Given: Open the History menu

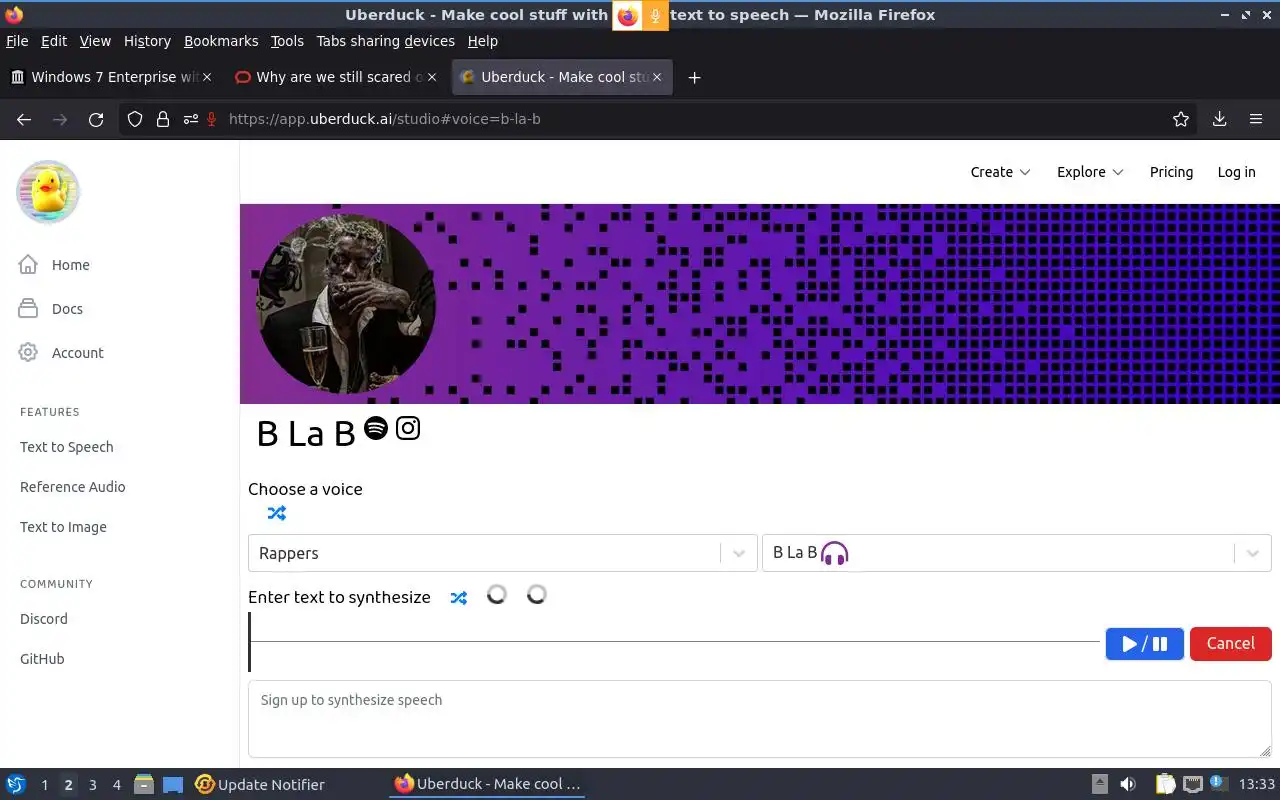Looking at the screenshot, I should pos(147,41).
